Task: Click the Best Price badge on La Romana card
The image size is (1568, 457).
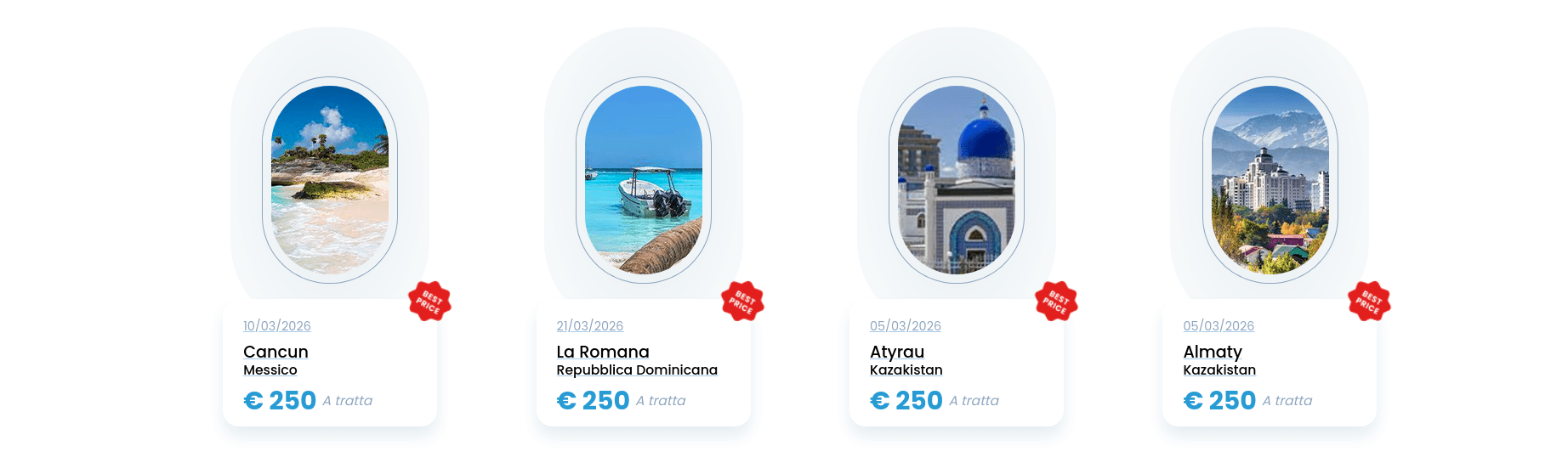Action: pyautogui.click(x=742, y=302)
